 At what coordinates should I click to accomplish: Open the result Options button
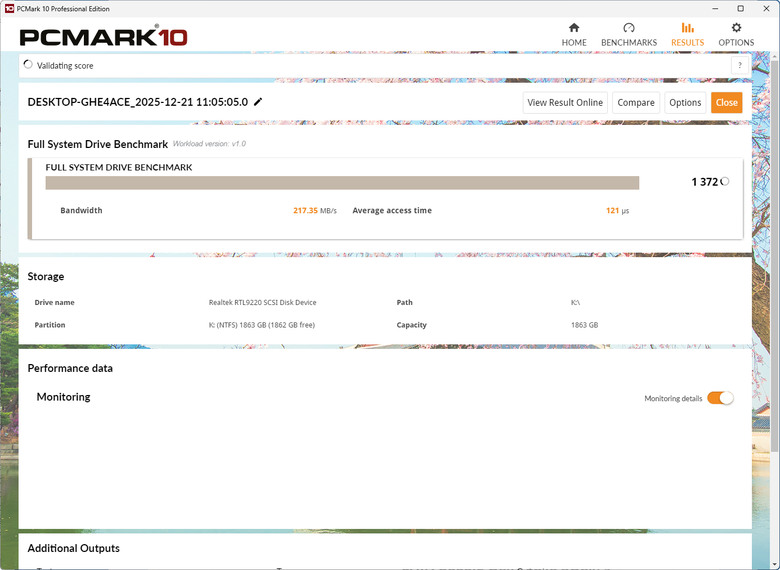pyautogui.click(x=685, y=102)
